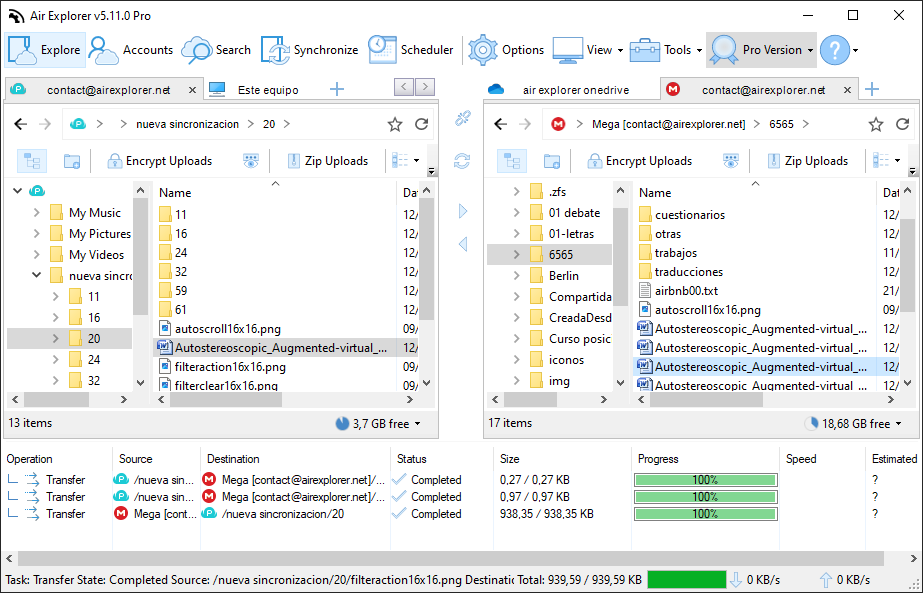
Task: Collapse the nueva sincronizacion tree folder
Action: coord(36,275)
